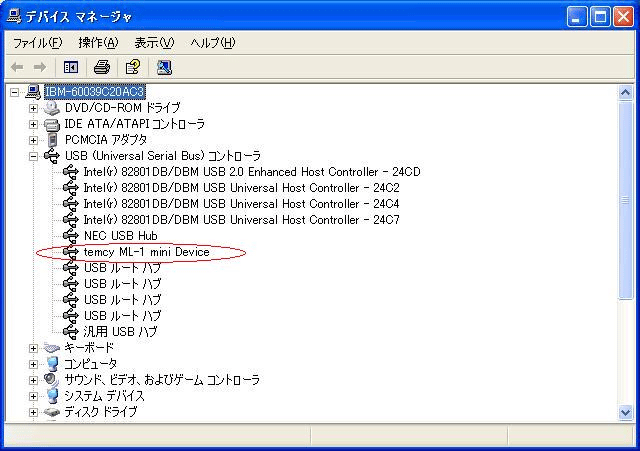This screenshot has width=640, height=451.
Task: Maximize the デバイス マネージャ window
Action: tap(600, 17)
